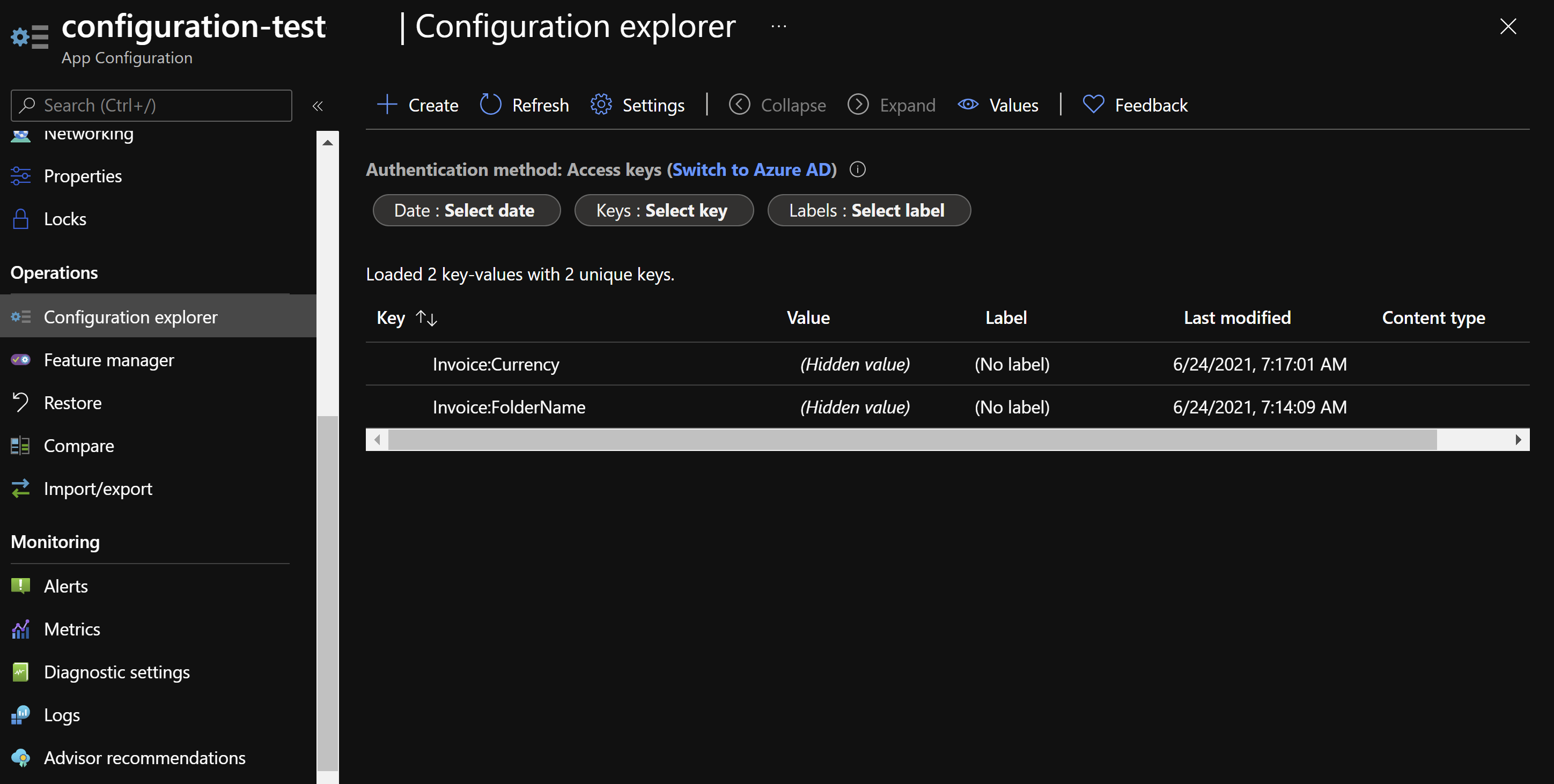Click the info icon beside authentication method
1554x784 pixels.
tap(857, 169)
